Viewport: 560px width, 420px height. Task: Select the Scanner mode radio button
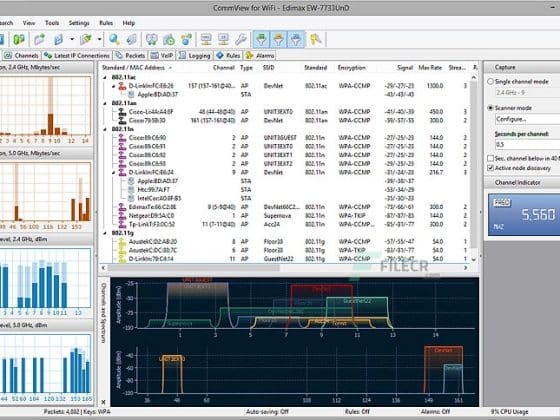point(491,108)
